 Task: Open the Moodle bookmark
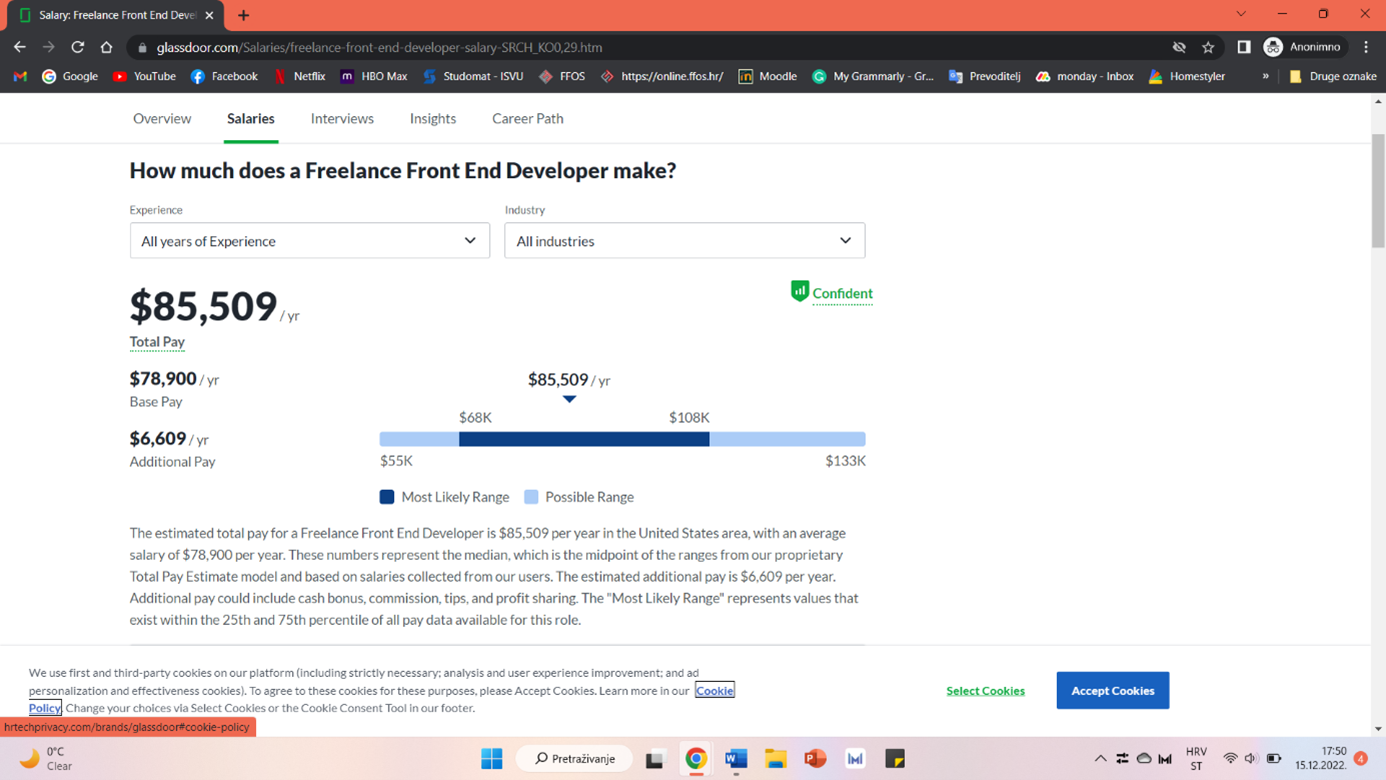(768, 76)
